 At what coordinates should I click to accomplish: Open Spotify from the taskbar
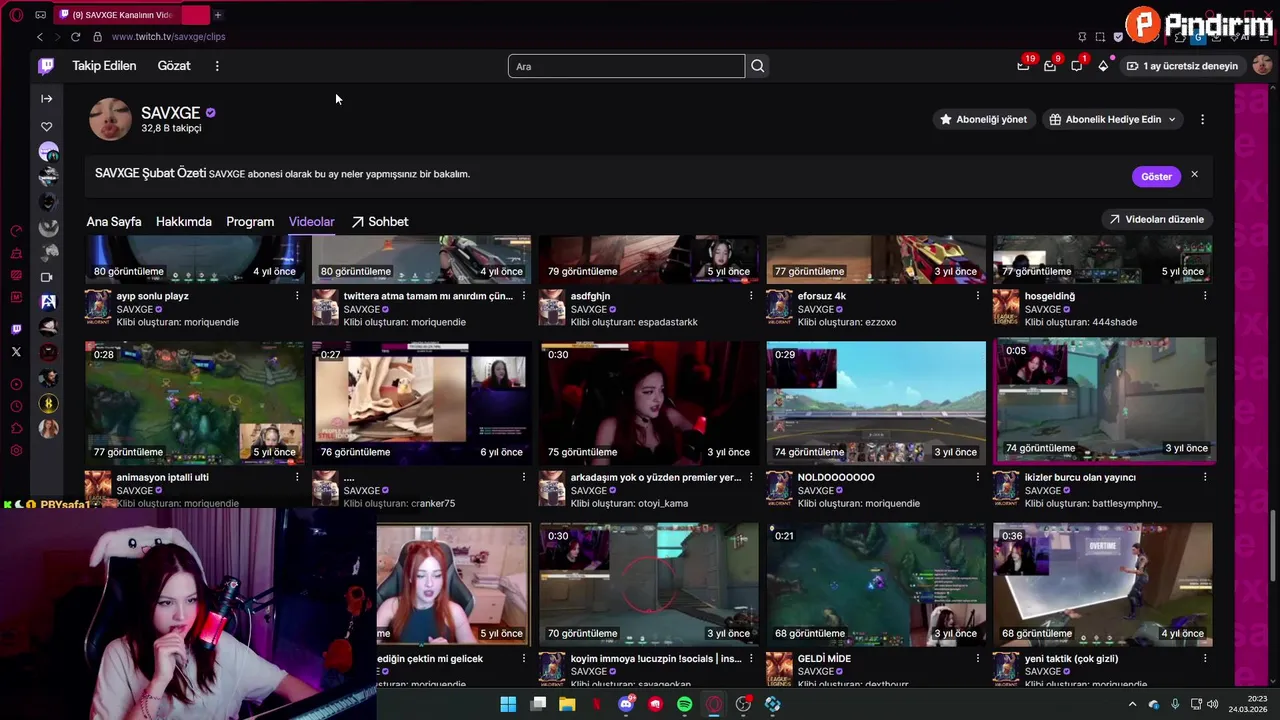(684, 704)
